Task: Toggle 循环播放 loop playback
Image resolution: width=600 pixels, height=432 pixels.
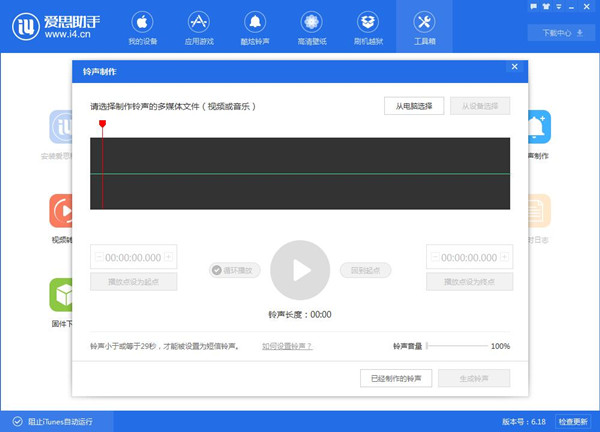Action: tap(235, 270)
